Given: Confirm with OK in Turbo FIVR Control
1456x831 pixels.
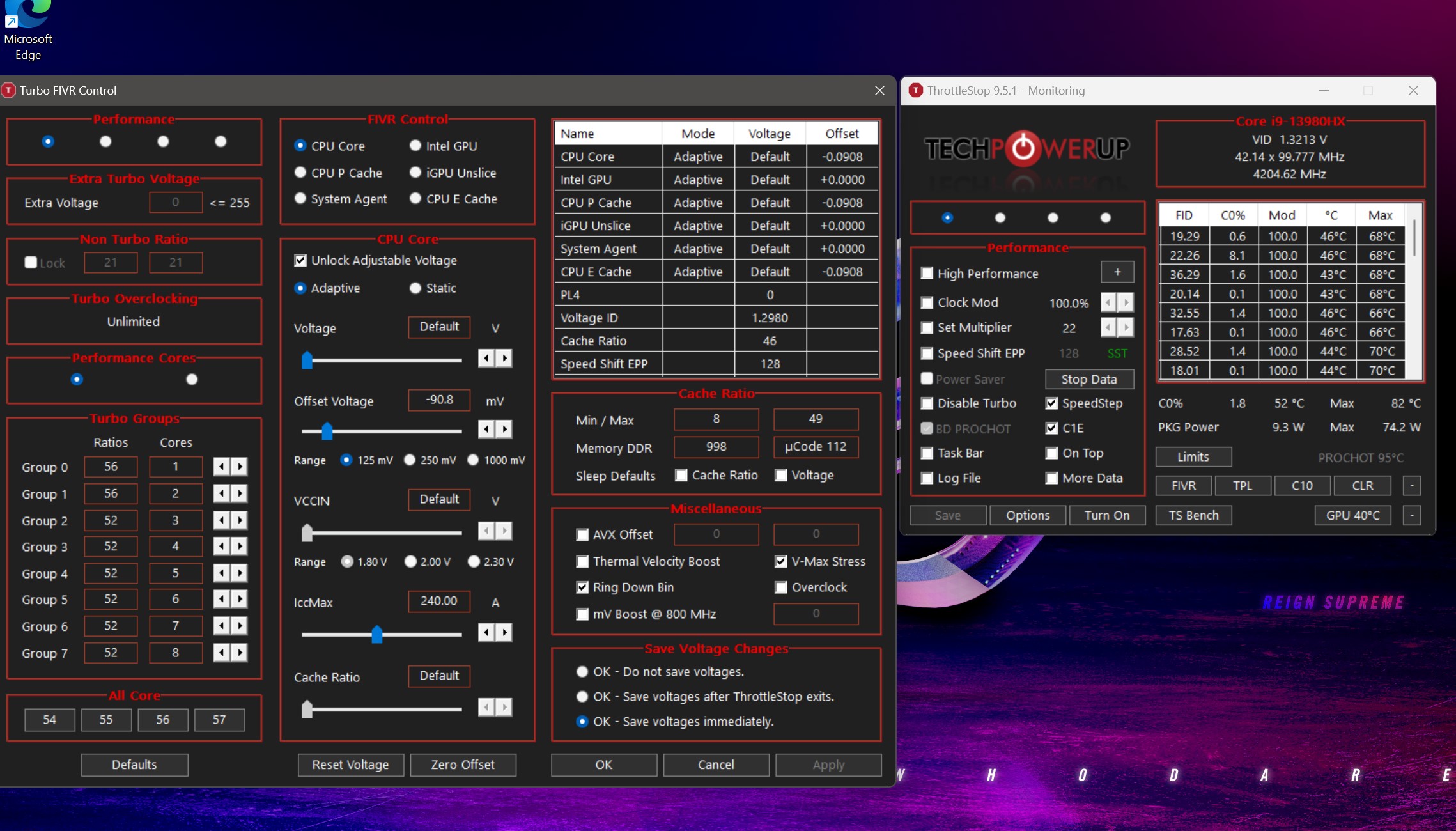Looking at the screenshot, I should 604,765.
